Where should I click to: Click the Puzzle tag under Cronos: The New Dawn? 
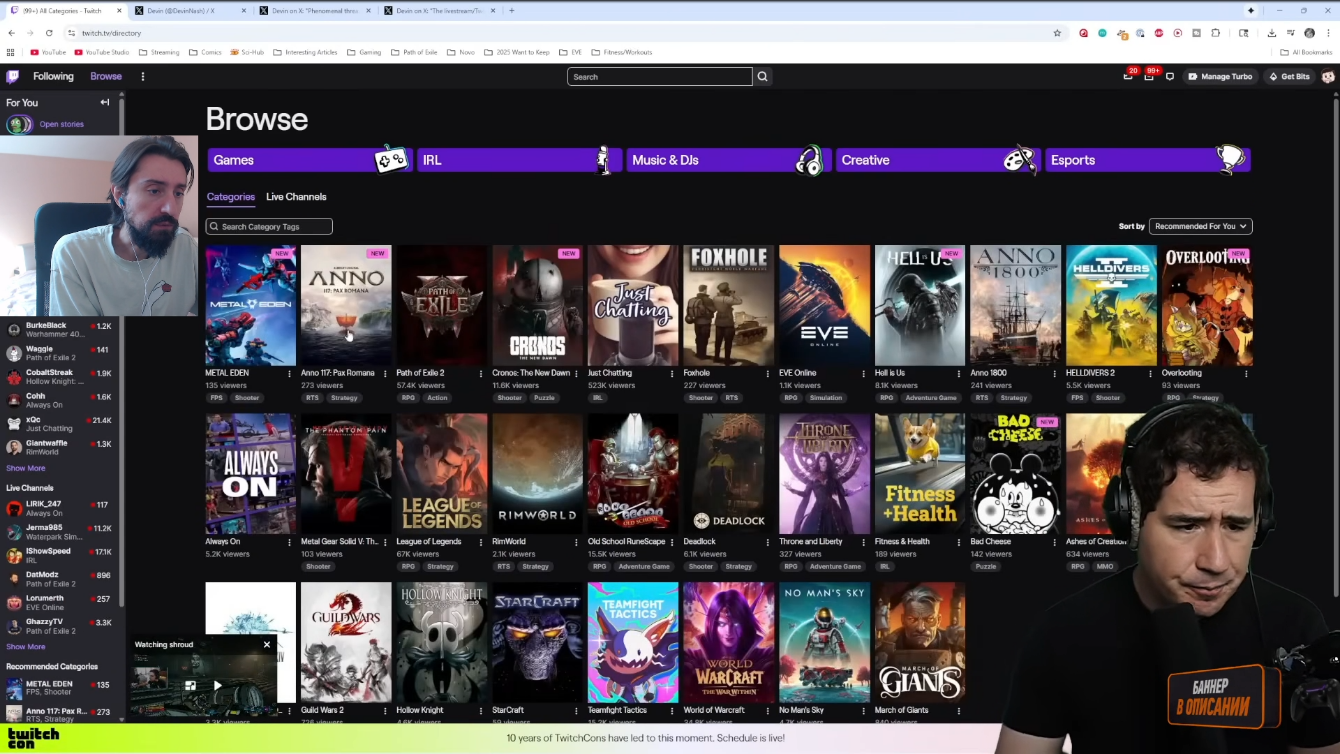544,398
